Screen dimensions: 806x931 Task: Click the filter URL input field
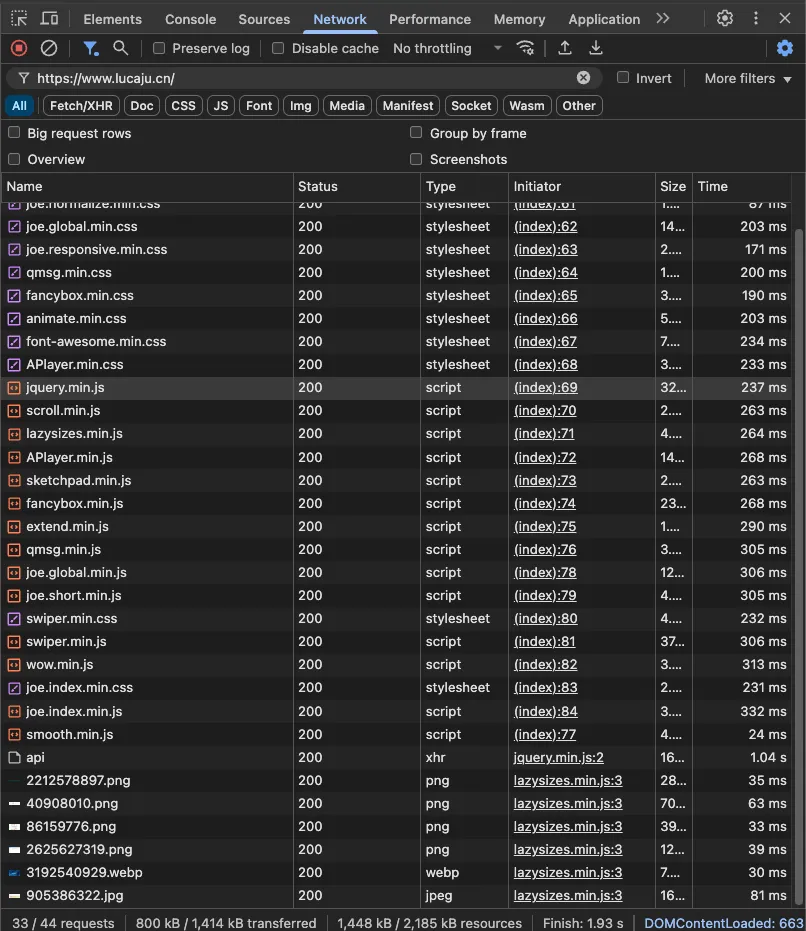click(x=303, y=78)
